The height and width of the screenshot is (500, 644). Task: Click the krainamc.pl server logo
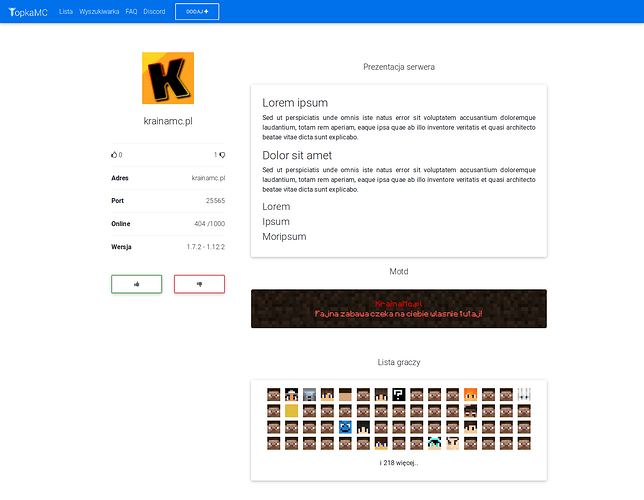point(168,78)
